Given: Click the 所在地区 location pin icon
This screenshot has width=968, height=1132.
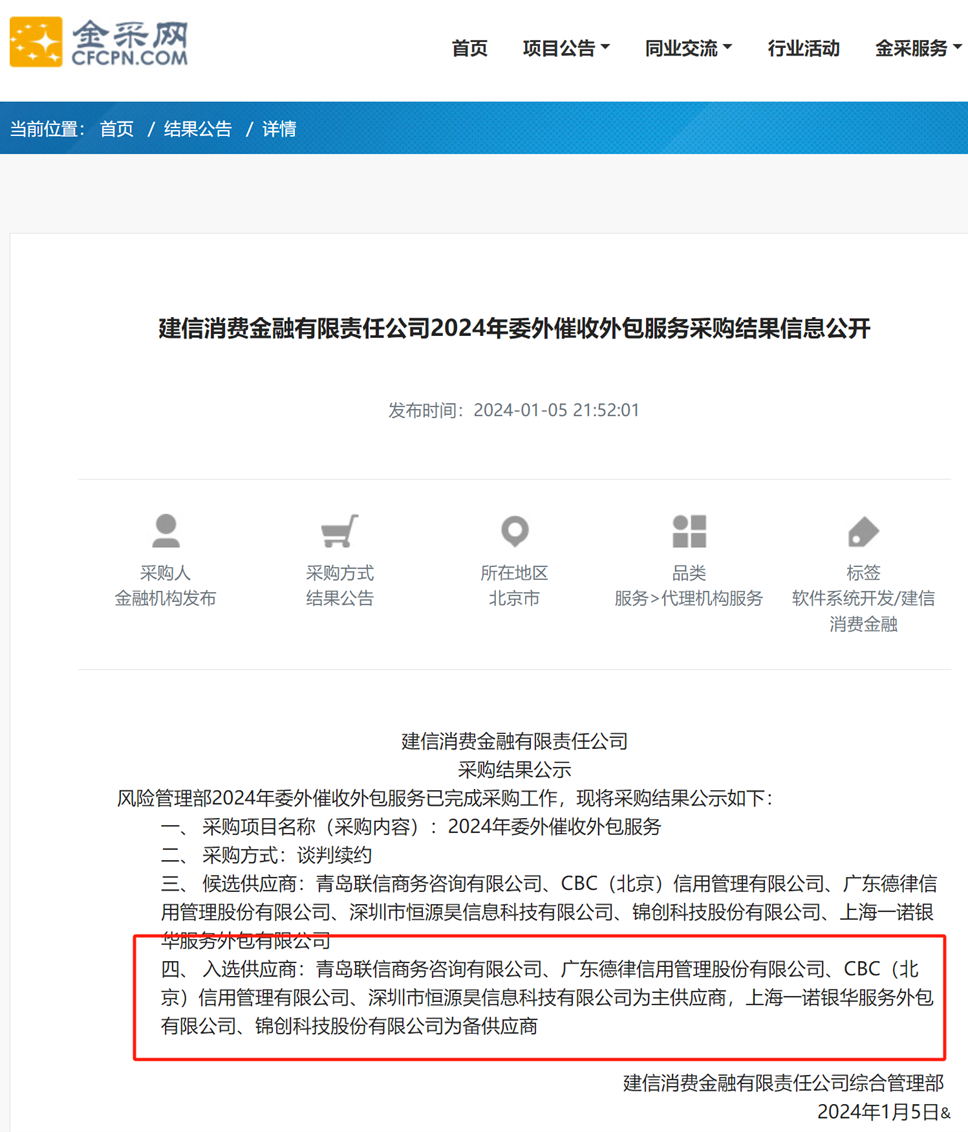Looking at the screenshot, I should (x=515, y=531).
